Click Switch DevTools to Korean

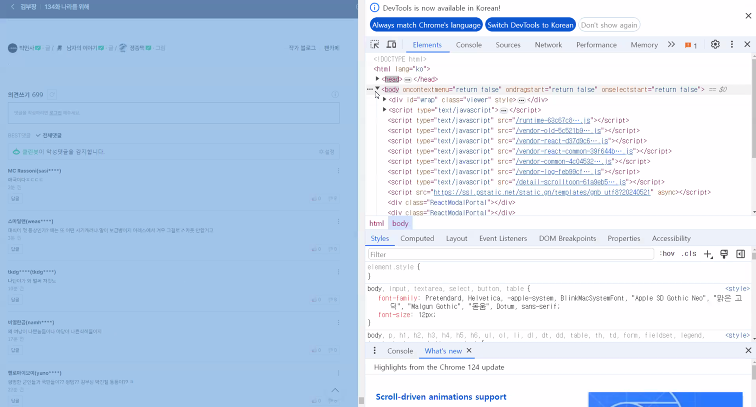coord(530,25)
